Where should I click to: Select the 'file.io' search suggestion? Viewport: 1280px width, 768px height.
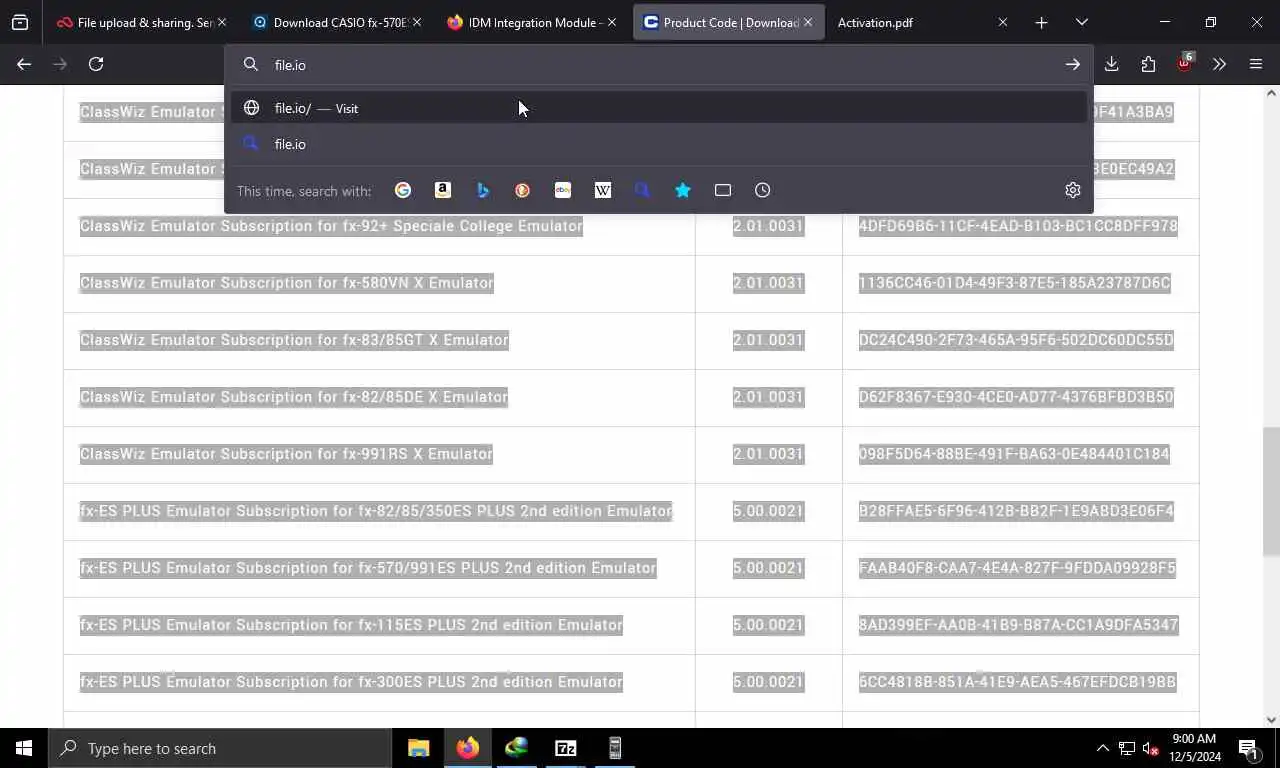coord(659,144)
